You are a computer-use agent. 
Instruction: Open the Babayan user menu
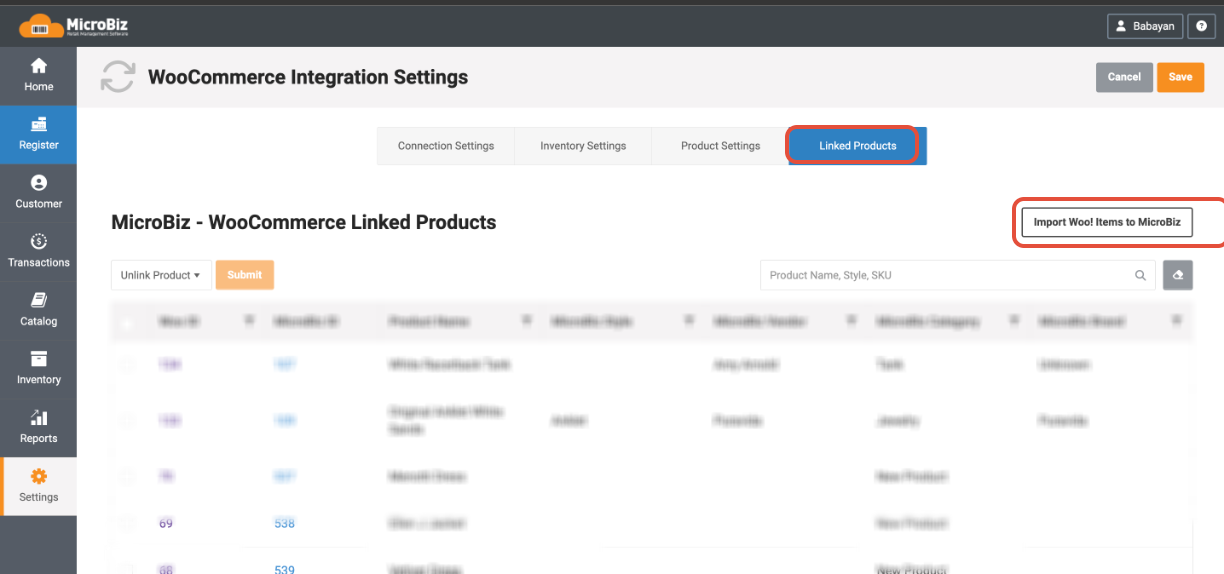click(x=1145, y=26)
